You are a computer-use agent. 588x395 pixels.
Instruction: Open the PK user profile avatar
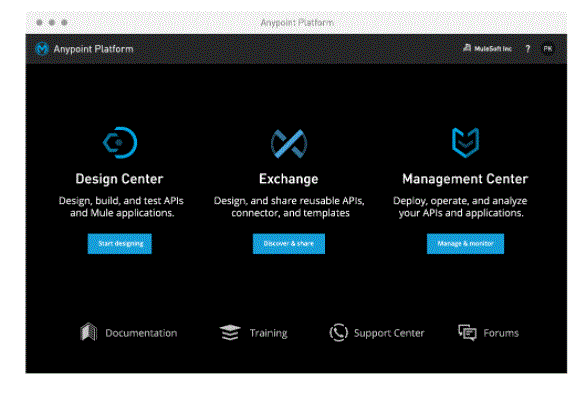point(548,49)
